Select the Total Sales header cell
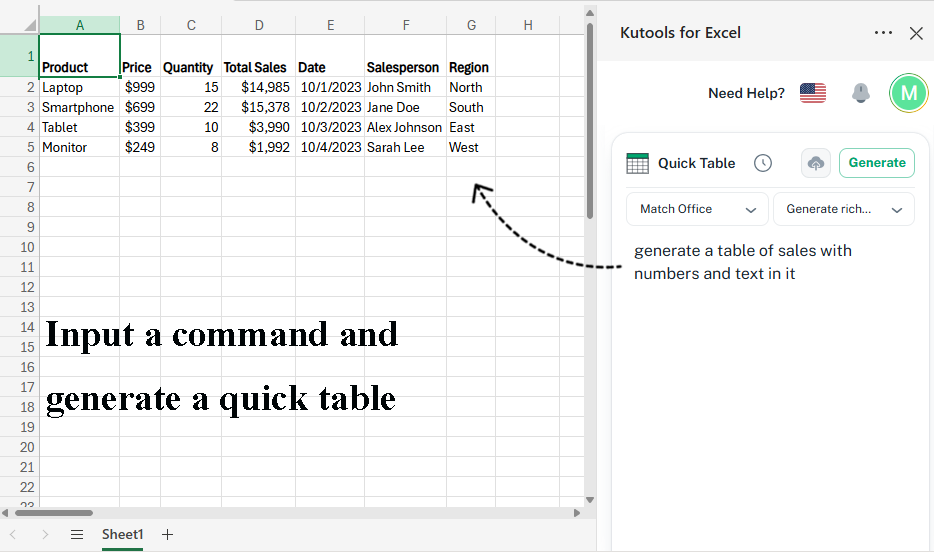Image resolution: width=934 pixels, height=552 pixels. [x=259, y=56]
